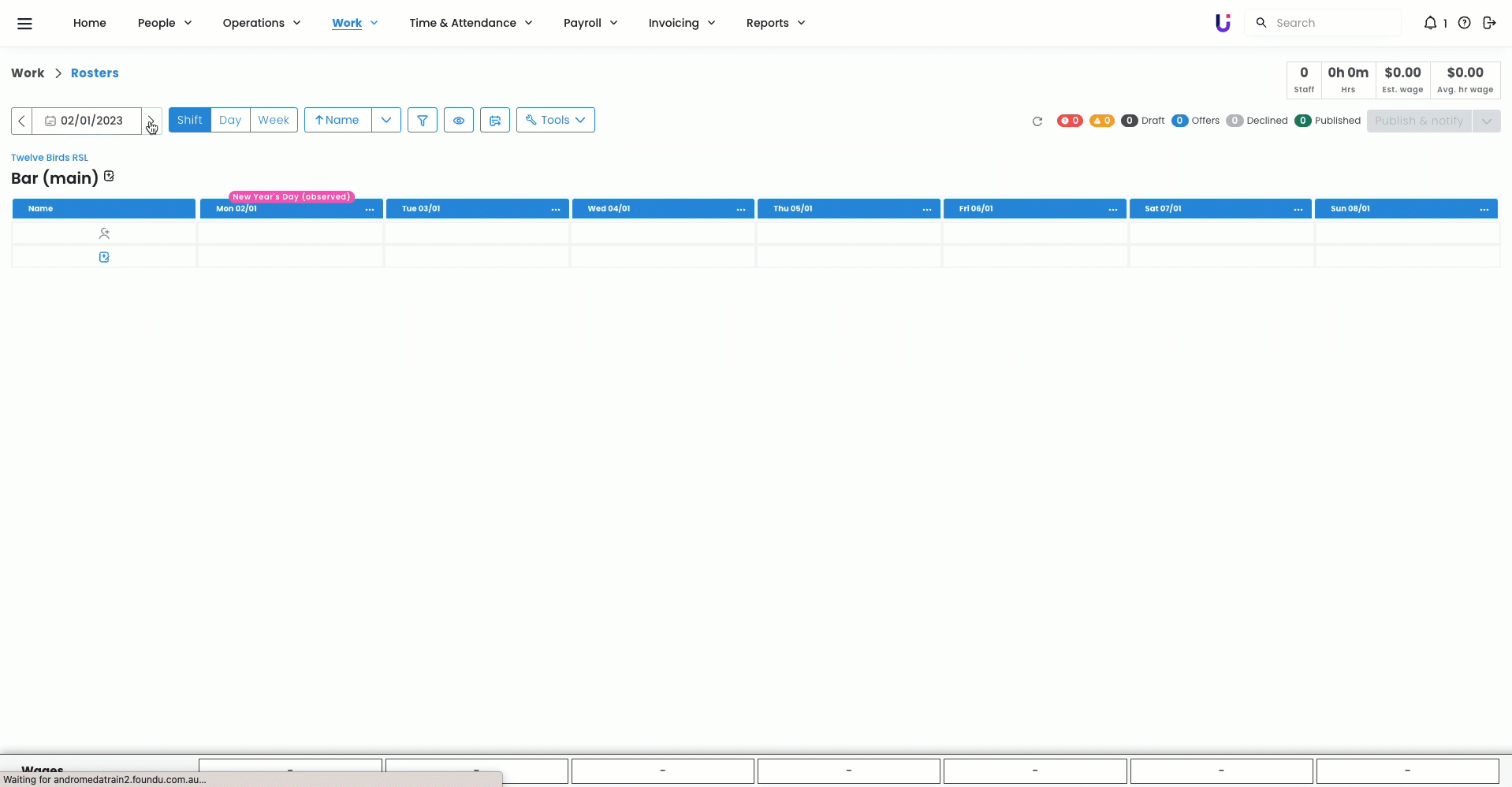Click the logout icon in header
This screenshot has height=787, width=1512.
click(x=1489, y=23)
